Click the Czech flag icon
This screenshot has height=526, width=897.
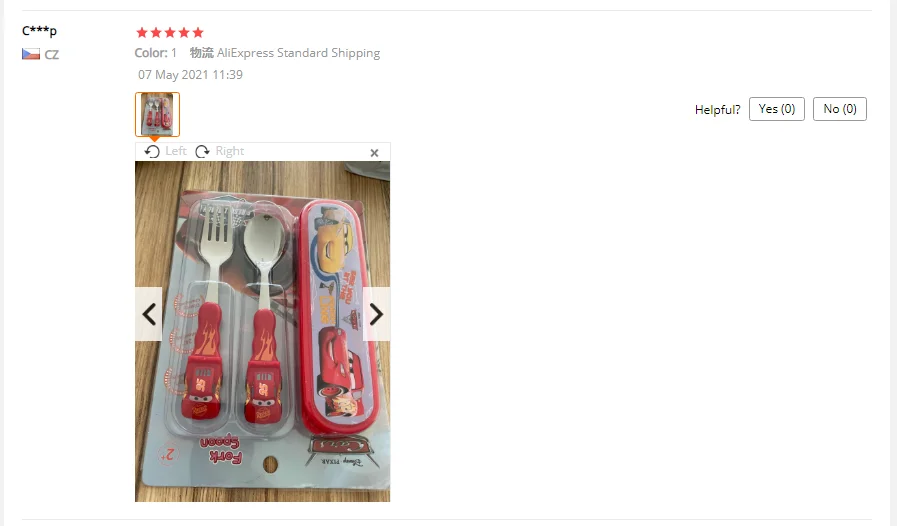[x=31, y=54]
